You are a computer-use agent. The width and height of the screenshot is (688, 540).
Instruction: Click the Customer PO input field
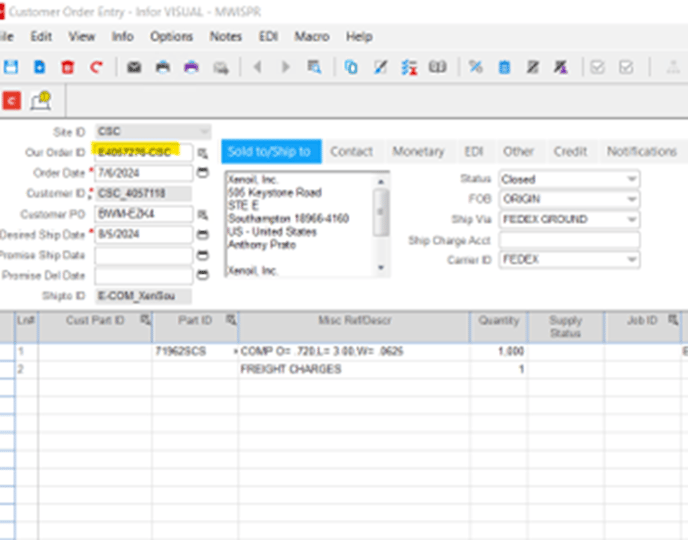coord(143,214)
